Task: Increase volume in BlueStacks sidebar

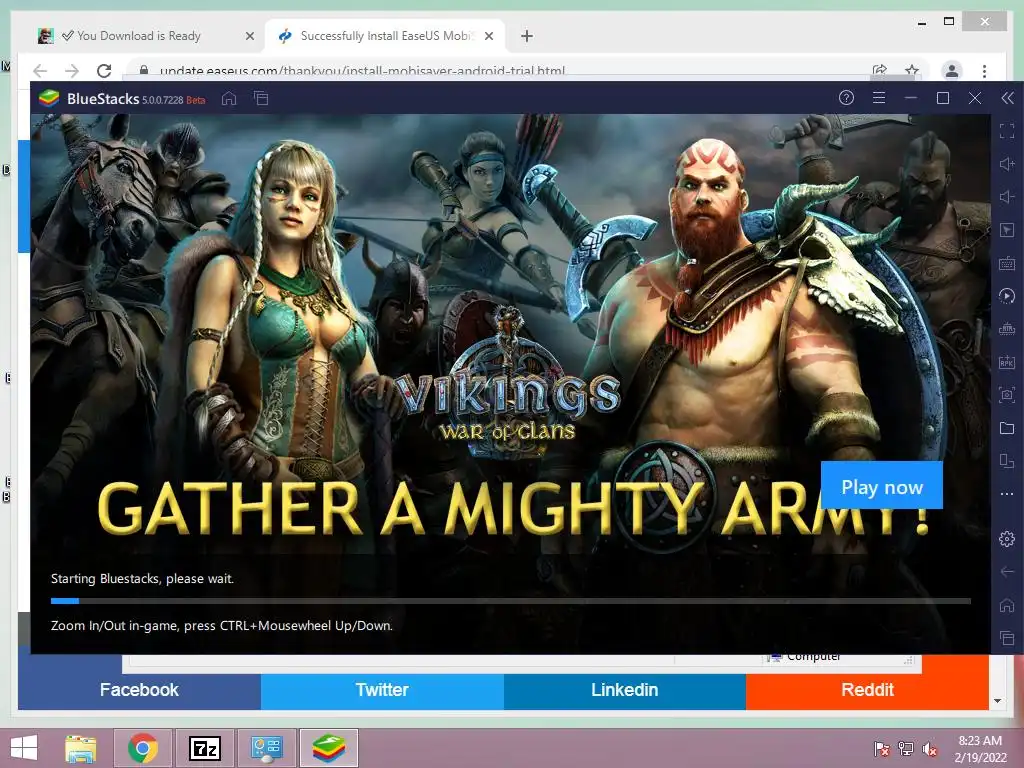Action: click(1007, 164)
